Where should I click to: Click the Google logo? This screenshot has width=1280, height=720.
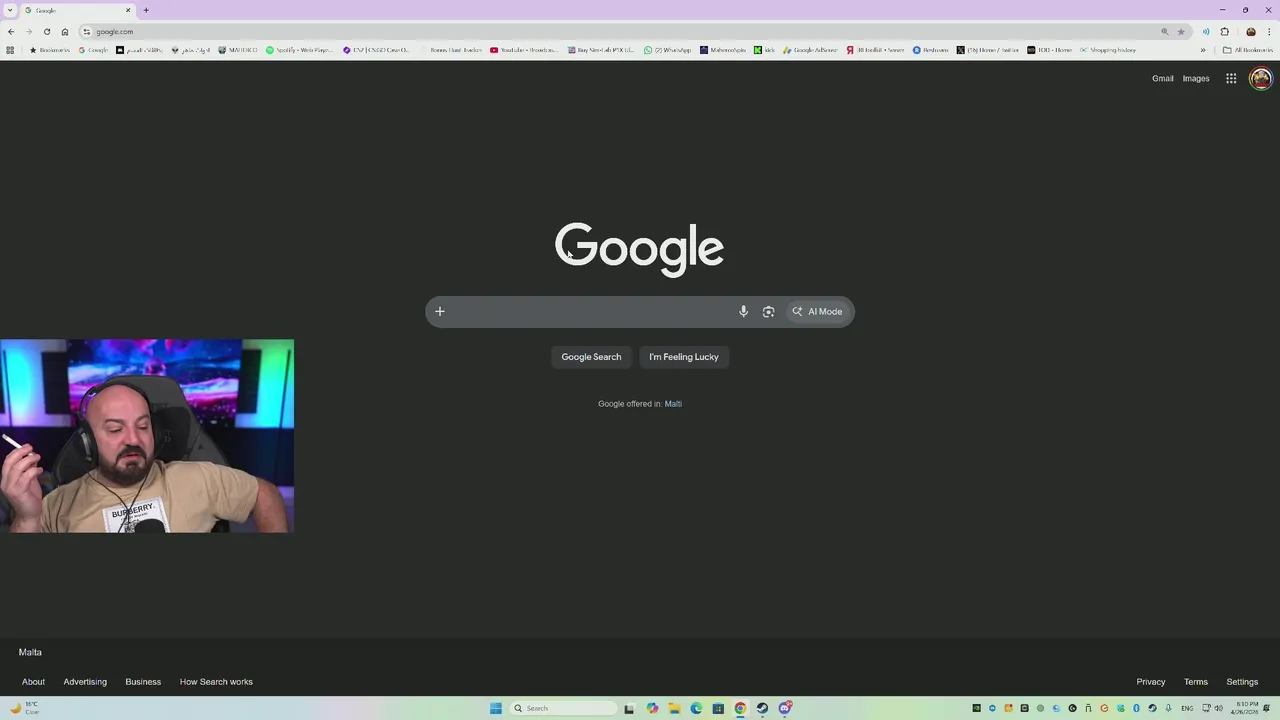(639, 248)
